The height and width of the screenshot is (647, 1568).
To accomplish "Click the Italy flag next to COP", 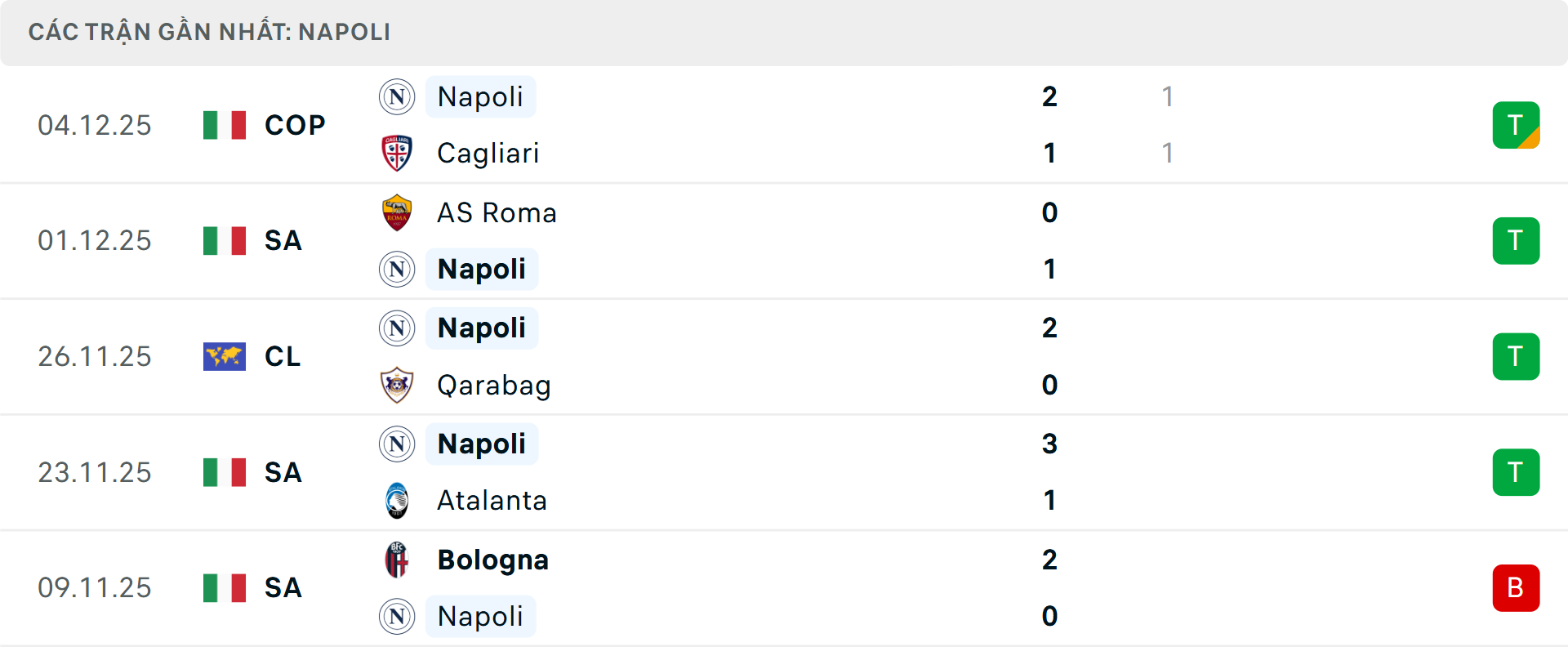I will point(224,124).
